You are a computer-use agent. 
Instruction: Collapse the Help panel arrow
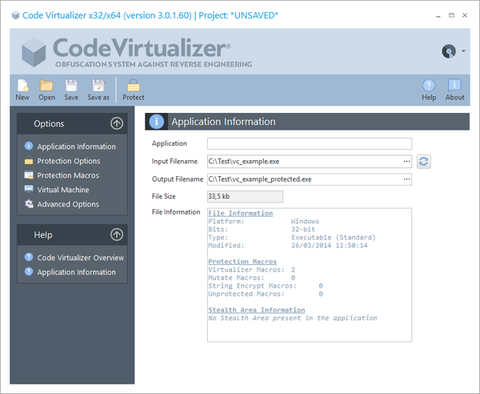(x=117, y=234)
